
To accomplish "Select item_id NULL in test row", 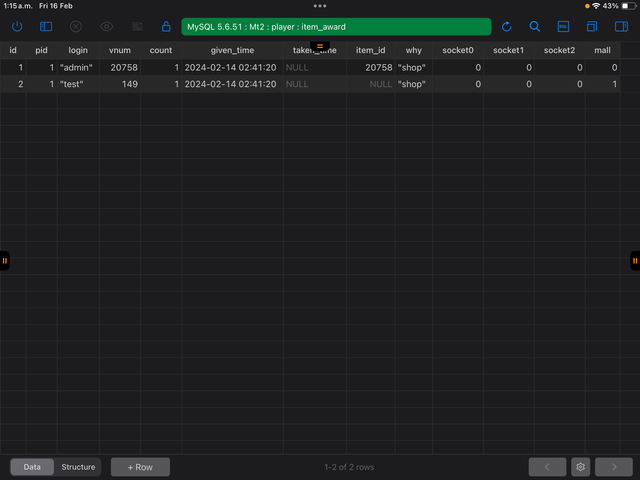I will pos(370,84).
